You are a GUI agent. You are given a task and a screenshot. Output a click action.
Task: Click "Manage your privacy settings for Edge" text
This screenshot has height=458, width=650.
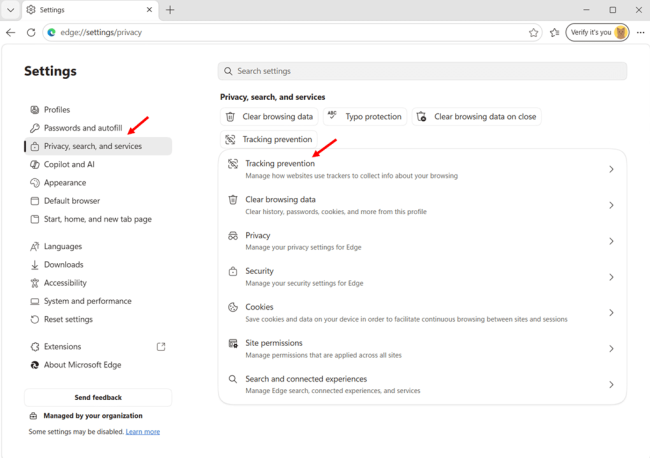(x=303, y=247)
